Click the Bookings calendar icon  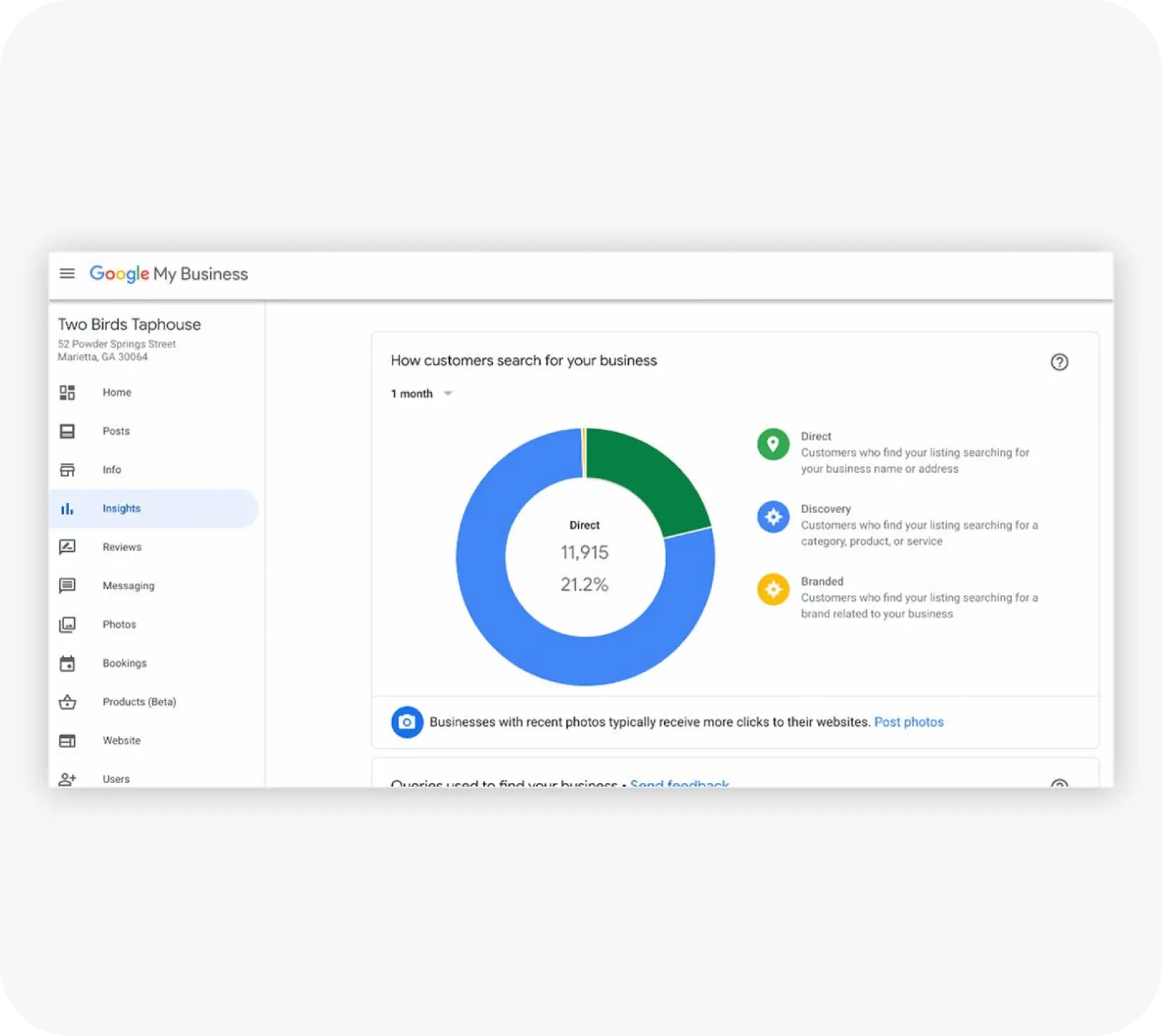click(67, 663)
